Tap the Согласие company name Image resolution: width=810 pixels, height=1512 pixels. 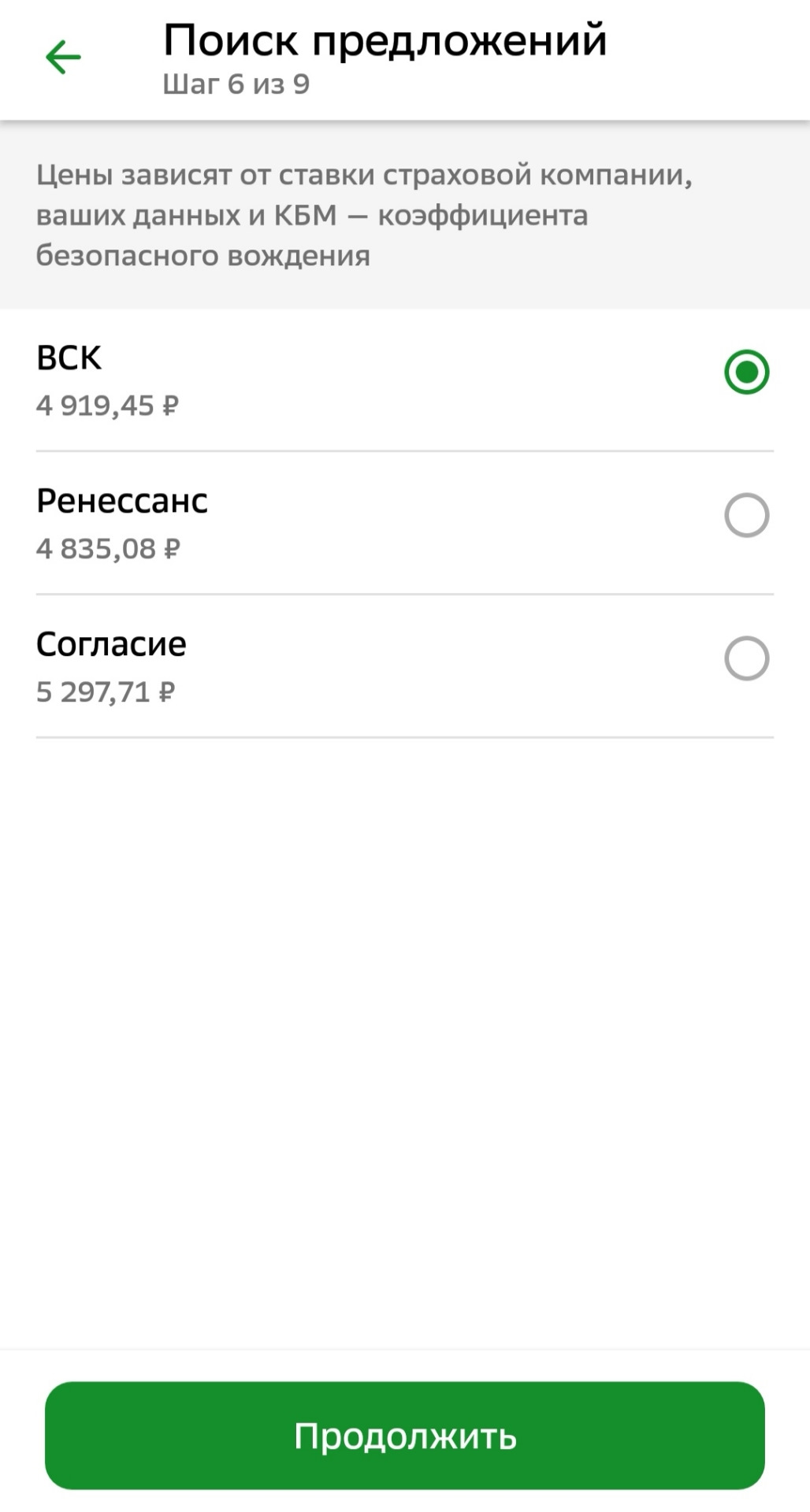click(111, 645)
